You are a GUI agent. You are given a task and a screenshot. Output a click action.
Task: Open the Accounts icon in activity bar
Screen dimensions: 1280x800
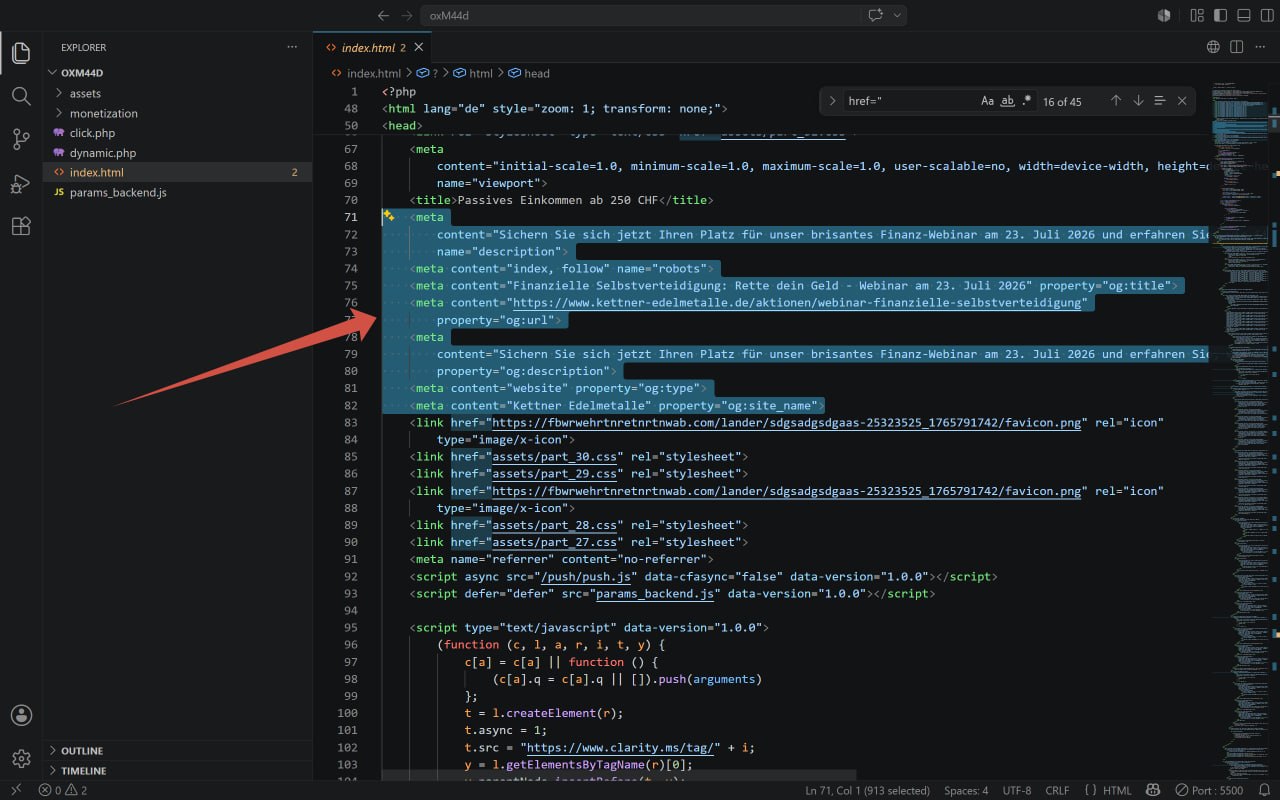[x=21, y=715]
